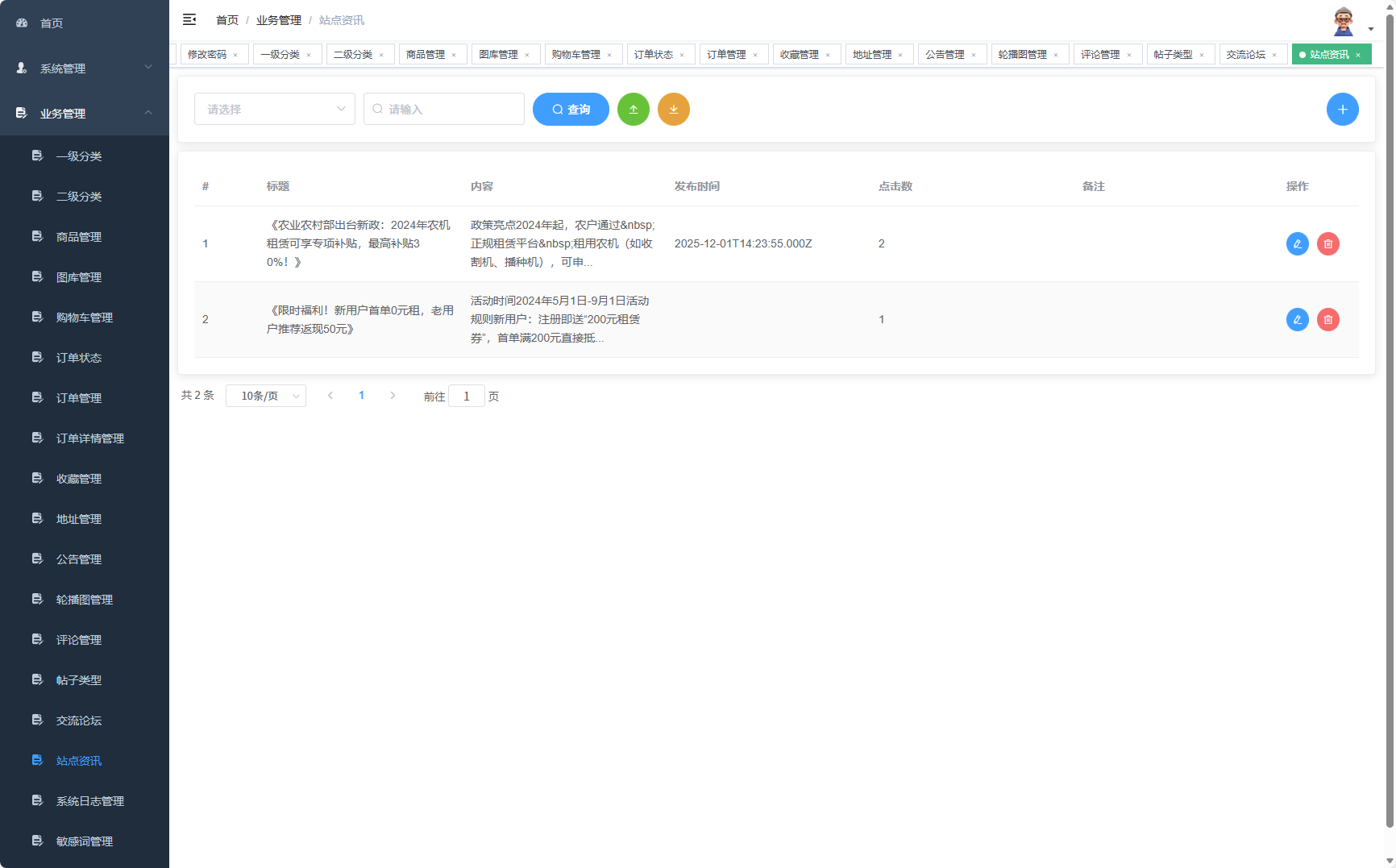Image resolution: width=1396 pixels, height=868 pixels.
Task: Click the user avatar in the top right
Action: tap(1343, 19)
